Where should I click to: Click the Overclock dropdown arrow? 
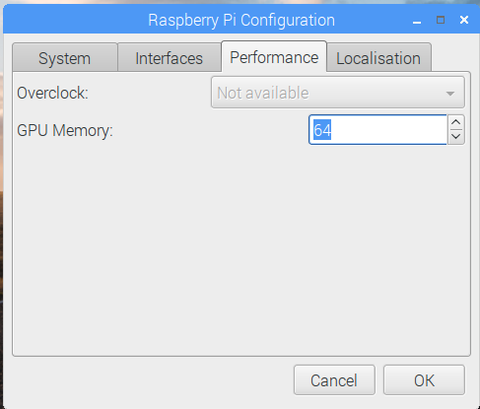click(450, 94)
